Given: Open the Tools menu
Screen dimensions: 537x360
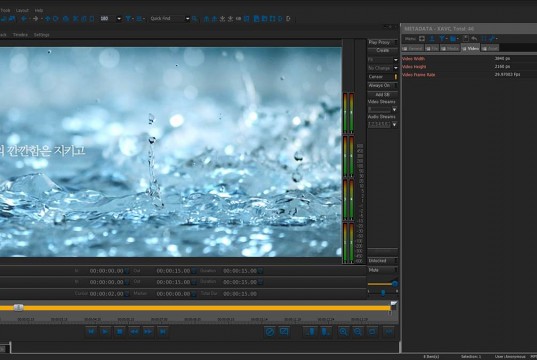Looking at the screenshot, I should (5, 10).
